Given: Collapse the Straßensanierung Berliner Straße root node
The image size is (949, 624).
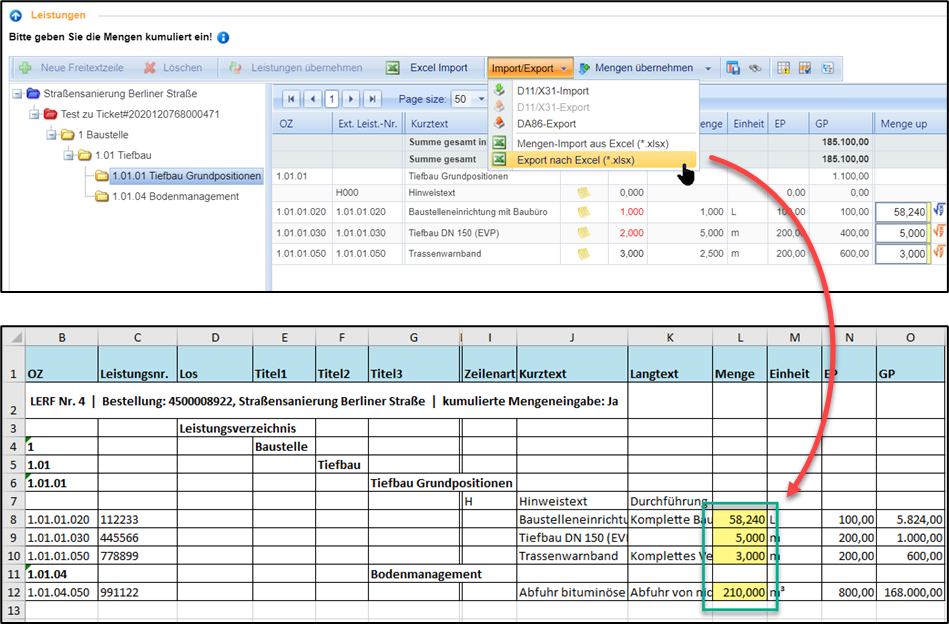Looking at the screenshot, I should tap(18, 93).
